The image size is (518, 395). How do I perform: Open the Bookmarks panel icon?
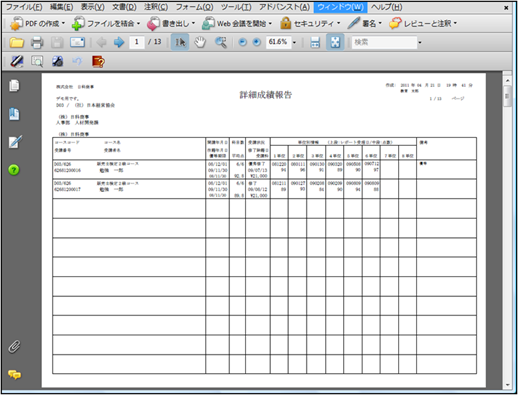pyautogui.click(x=14, y=114)
